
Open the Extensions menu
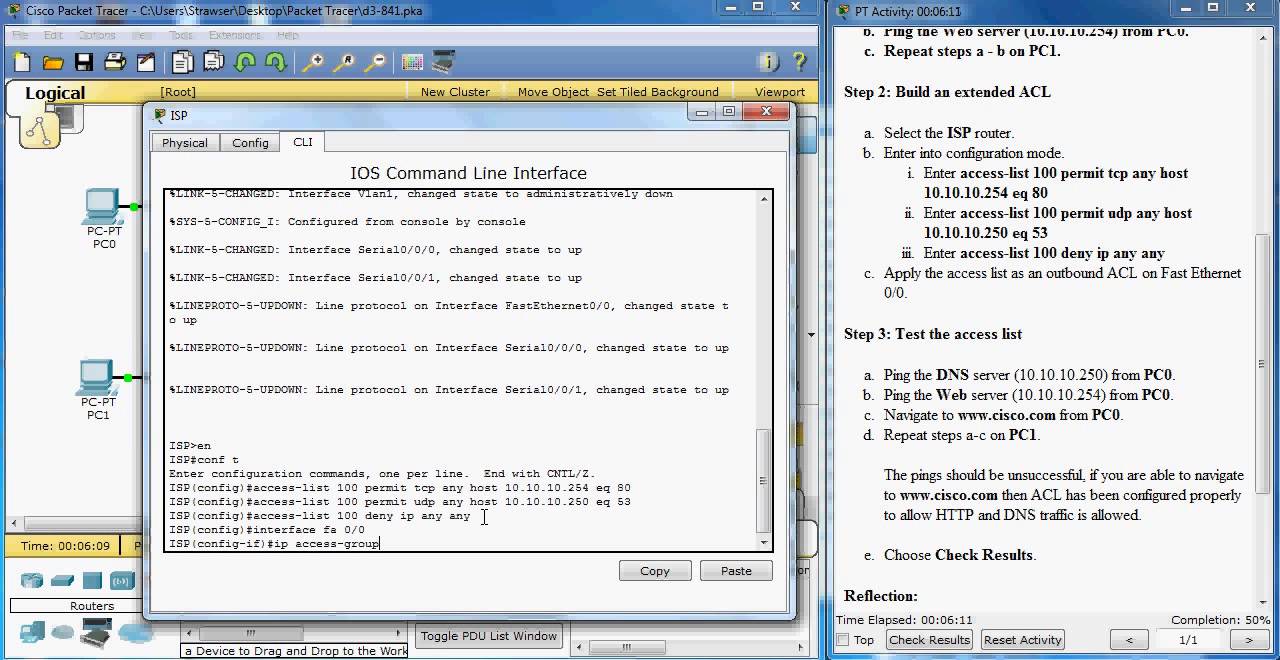[x=235, y=35]
